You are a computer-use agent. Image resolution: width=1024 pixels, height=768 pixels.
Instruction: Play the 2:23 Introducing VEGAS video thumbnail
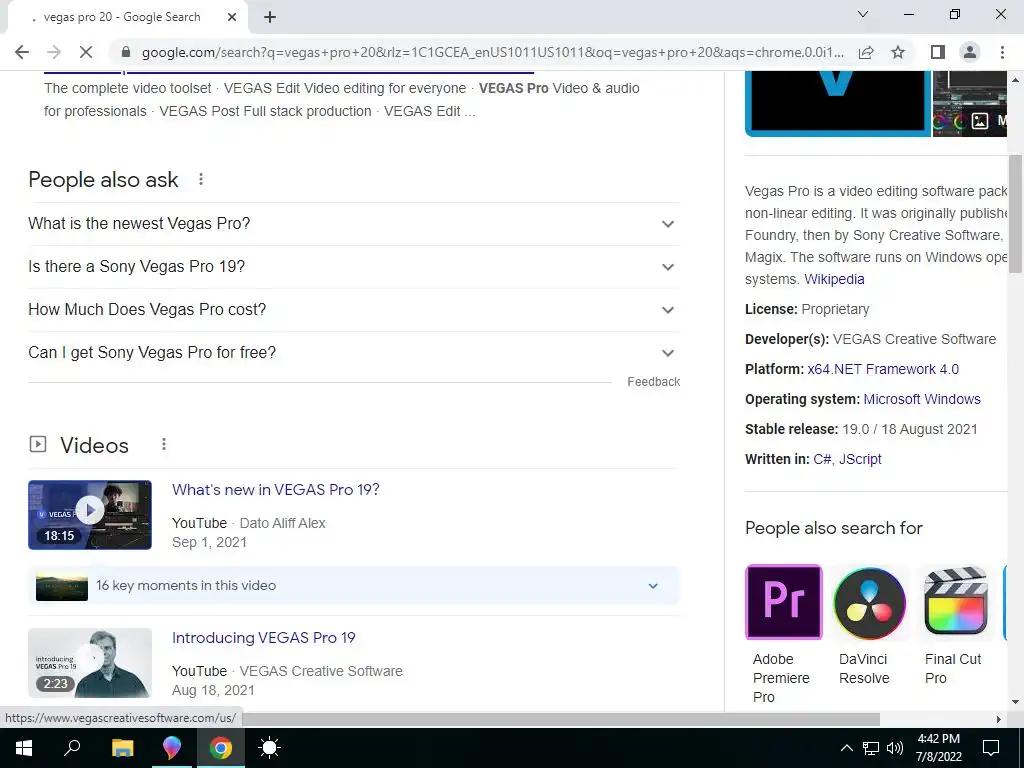(90, 663)
